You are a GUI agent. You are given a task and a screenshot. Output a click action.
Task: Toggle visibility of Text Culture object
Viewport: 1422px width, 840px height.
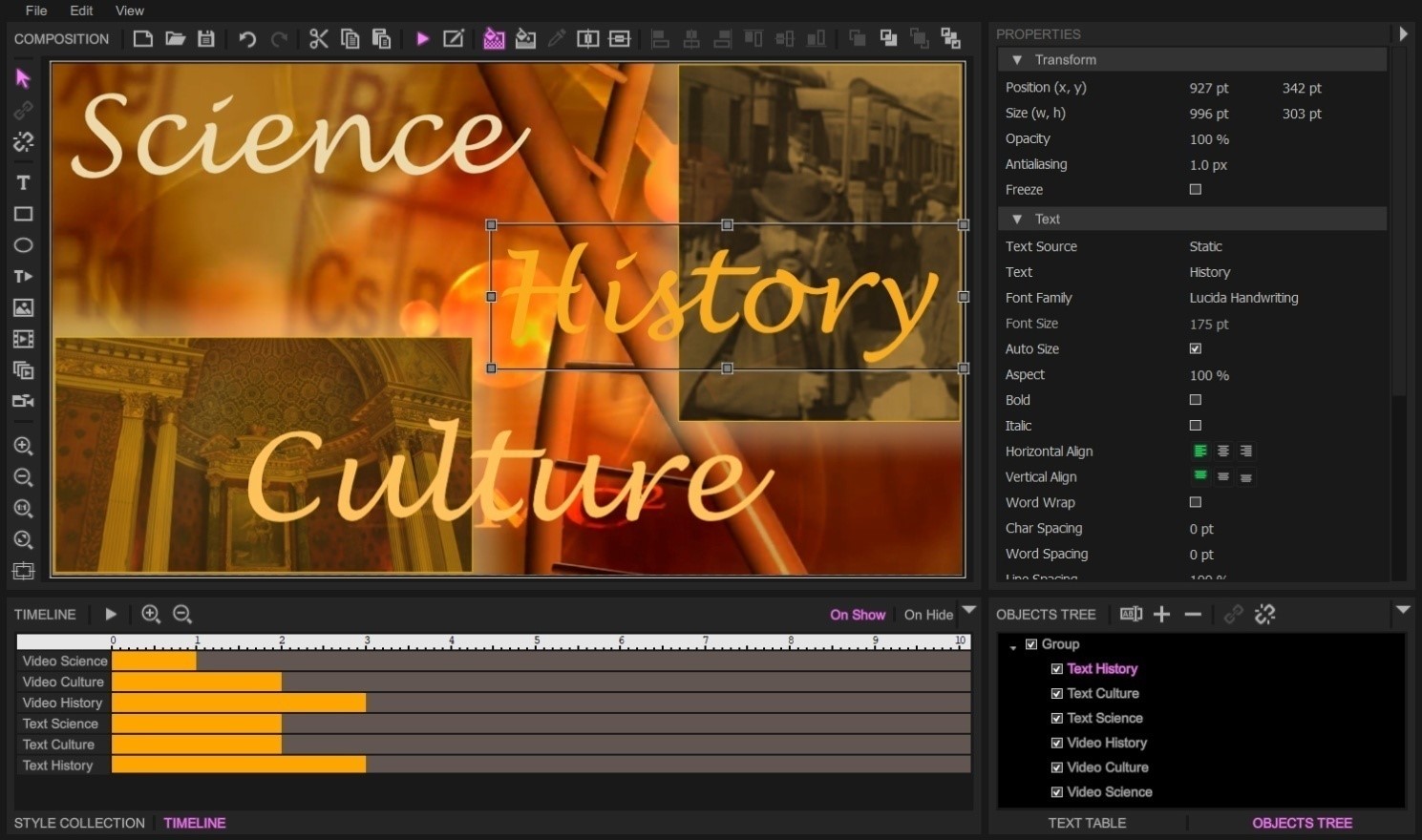(1057, 694)
